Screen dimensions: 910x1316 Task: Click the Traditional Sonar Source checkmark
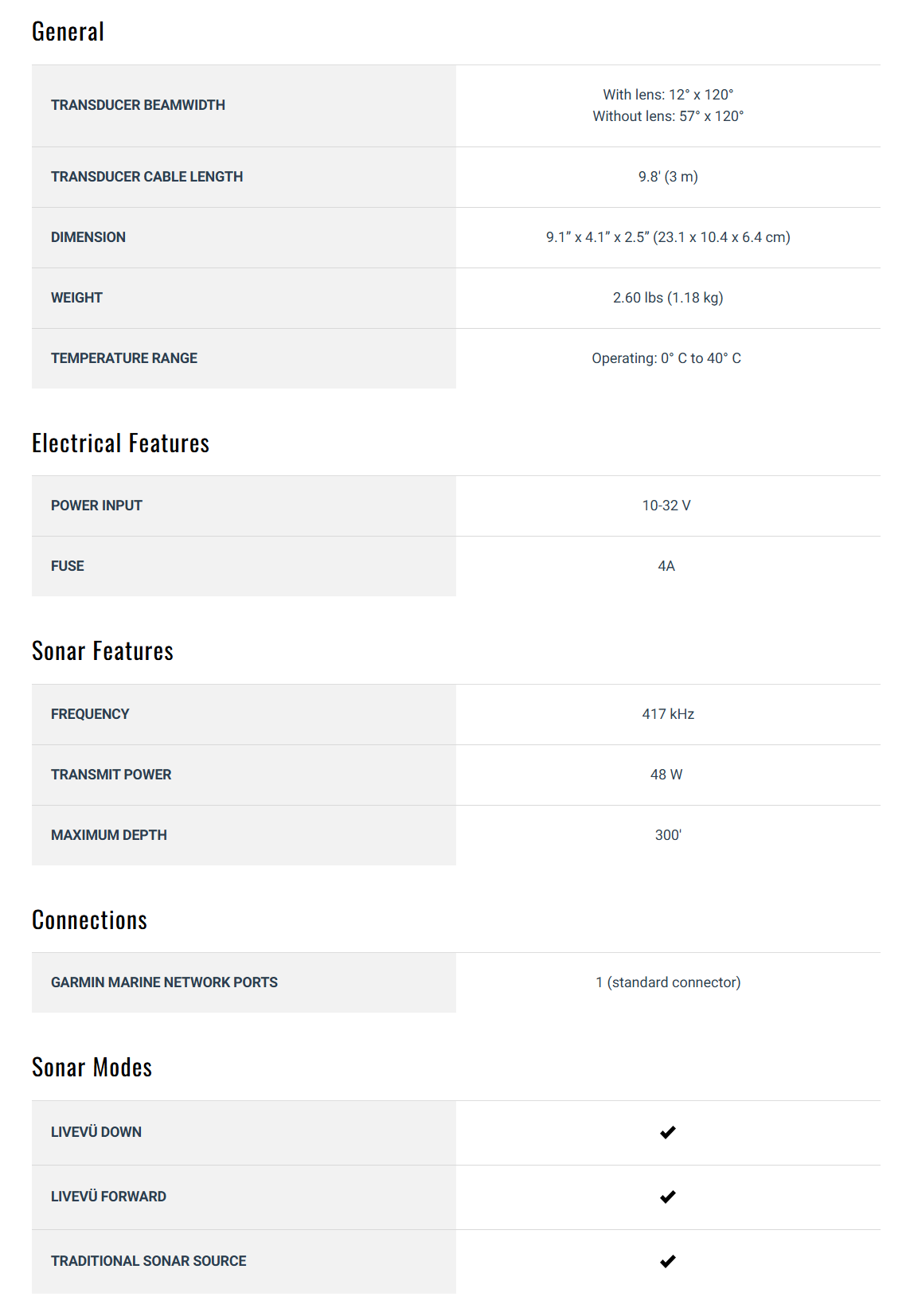click(x=667, y=1261)
